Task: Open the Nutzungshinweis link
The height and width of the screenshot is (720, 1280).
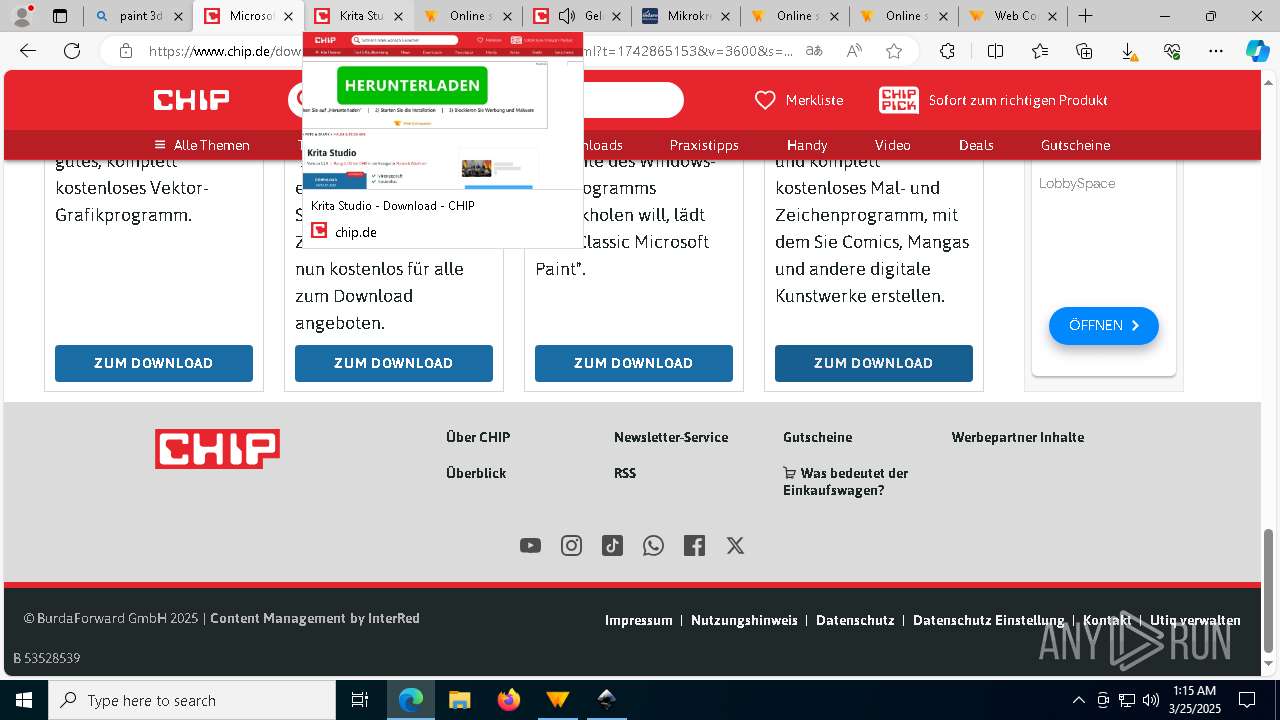Action: tap(744, 620)
